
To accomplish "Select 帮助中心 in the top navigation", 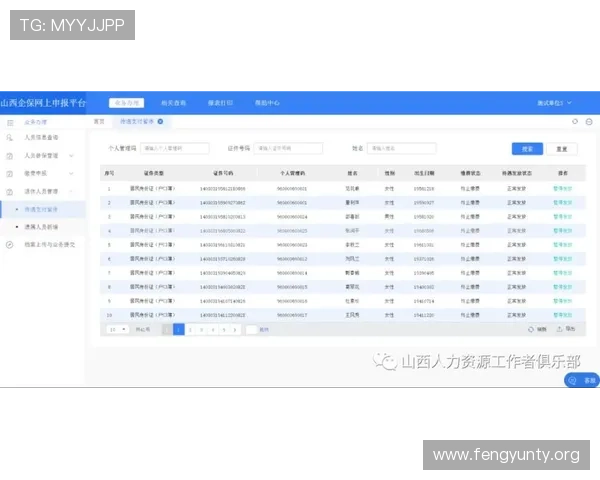I will [x=267, y=103].
